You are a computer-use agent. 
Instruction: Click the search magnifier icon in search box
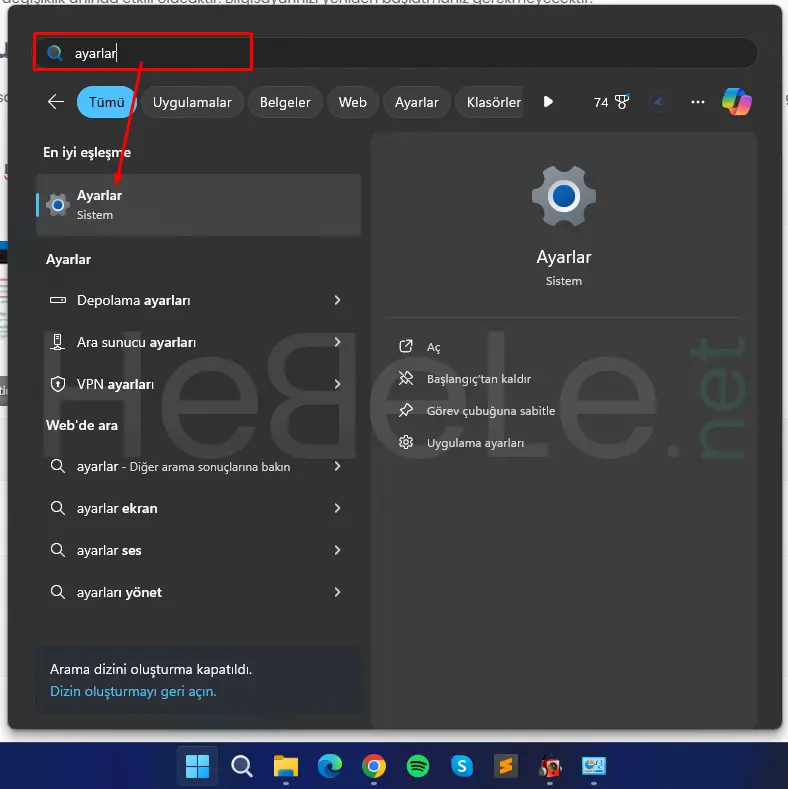click(54, 53)
